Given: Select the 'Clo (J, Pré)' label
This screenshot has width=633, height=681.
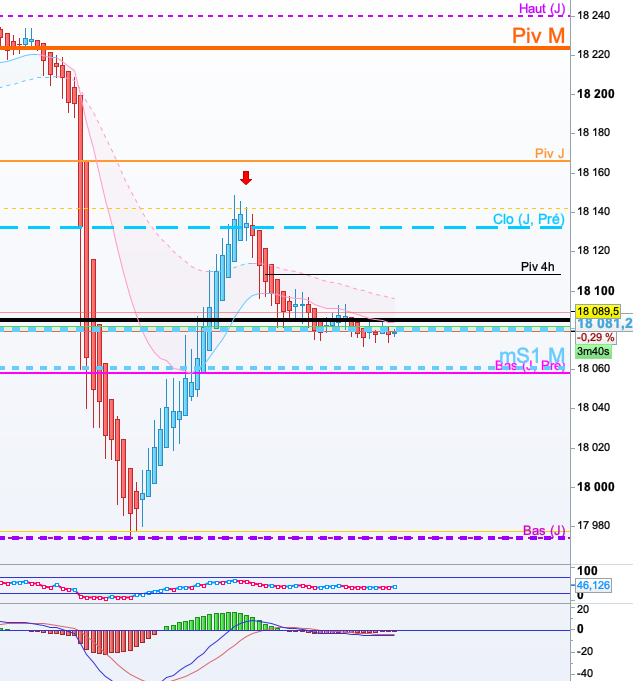Looking at the screenshot, I should 529,219.
